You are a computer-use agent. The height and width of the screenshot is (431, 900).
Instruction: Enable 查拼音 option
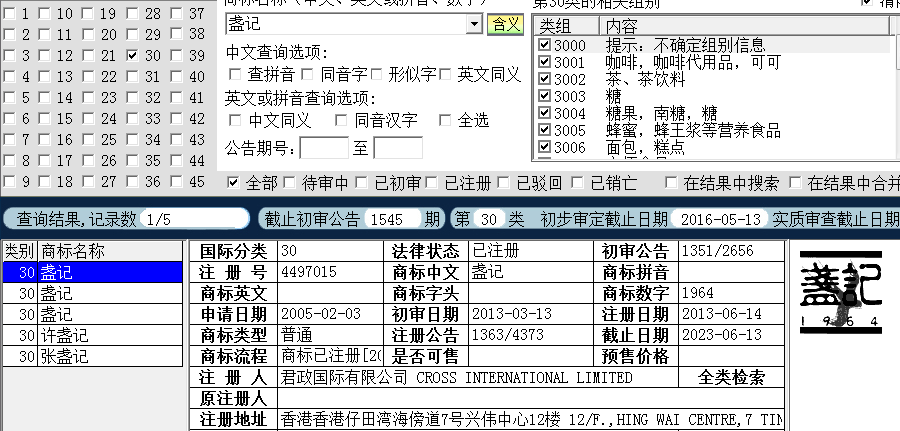tap(235, 74)
